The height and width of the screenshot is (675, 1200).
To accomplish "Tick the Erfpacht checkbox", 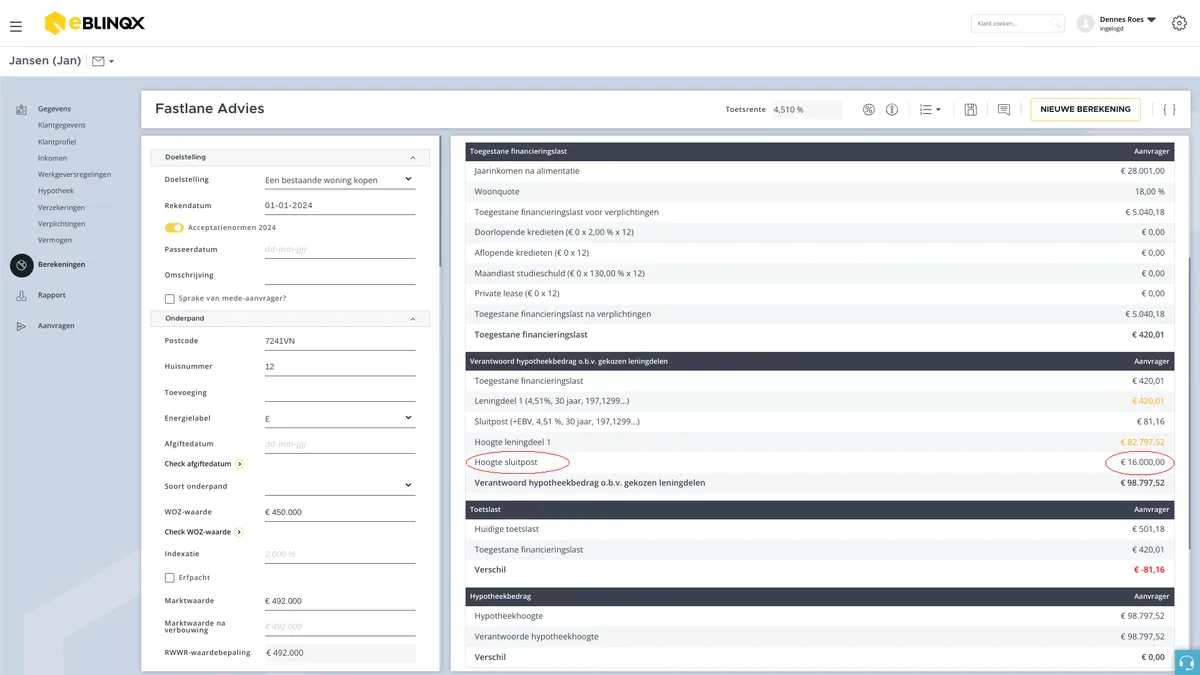I will click(x=170, y=578).
